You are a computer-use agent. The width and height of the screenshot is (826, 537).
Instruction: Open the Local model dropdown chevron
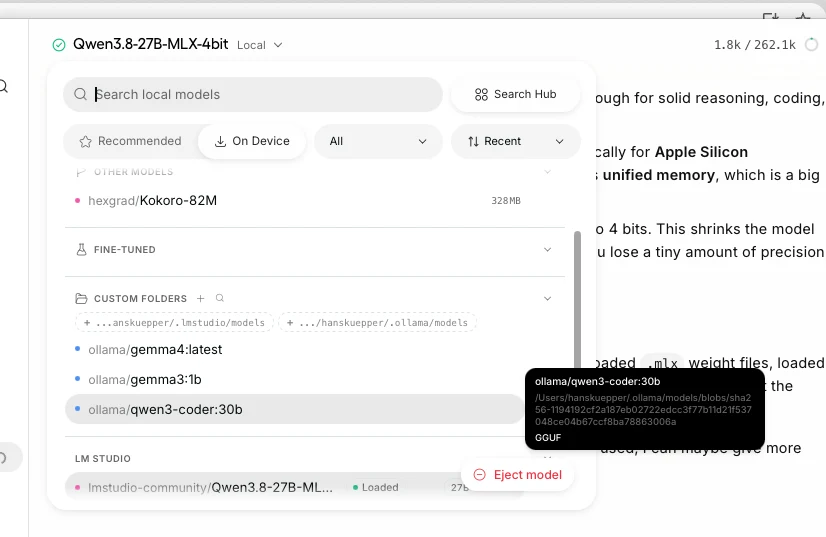(278, 45)
